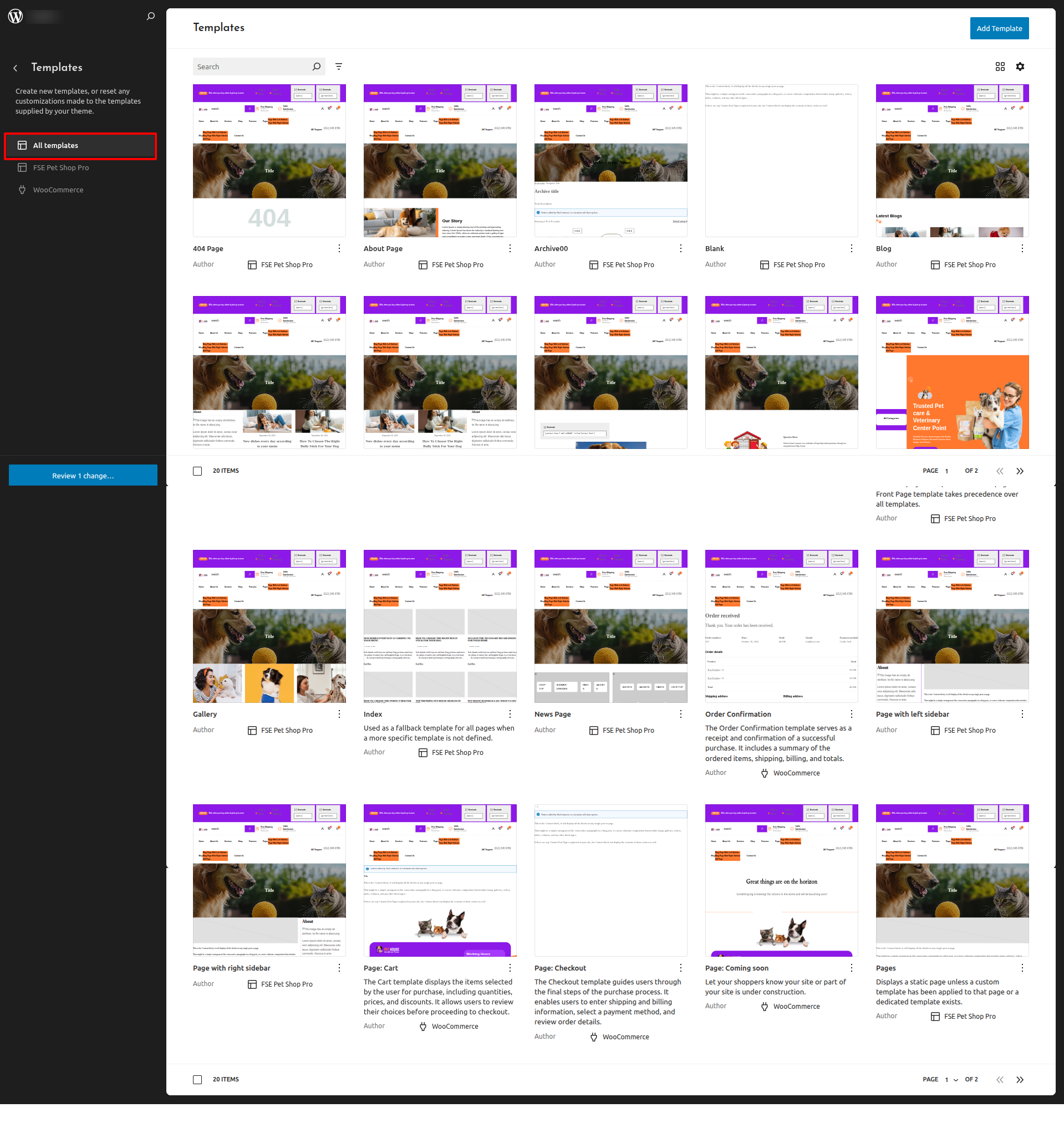Open the About Page template thumbnail
Image resolution: width=1064 pixels, height=1123 pixels.
tap(440, 161)
